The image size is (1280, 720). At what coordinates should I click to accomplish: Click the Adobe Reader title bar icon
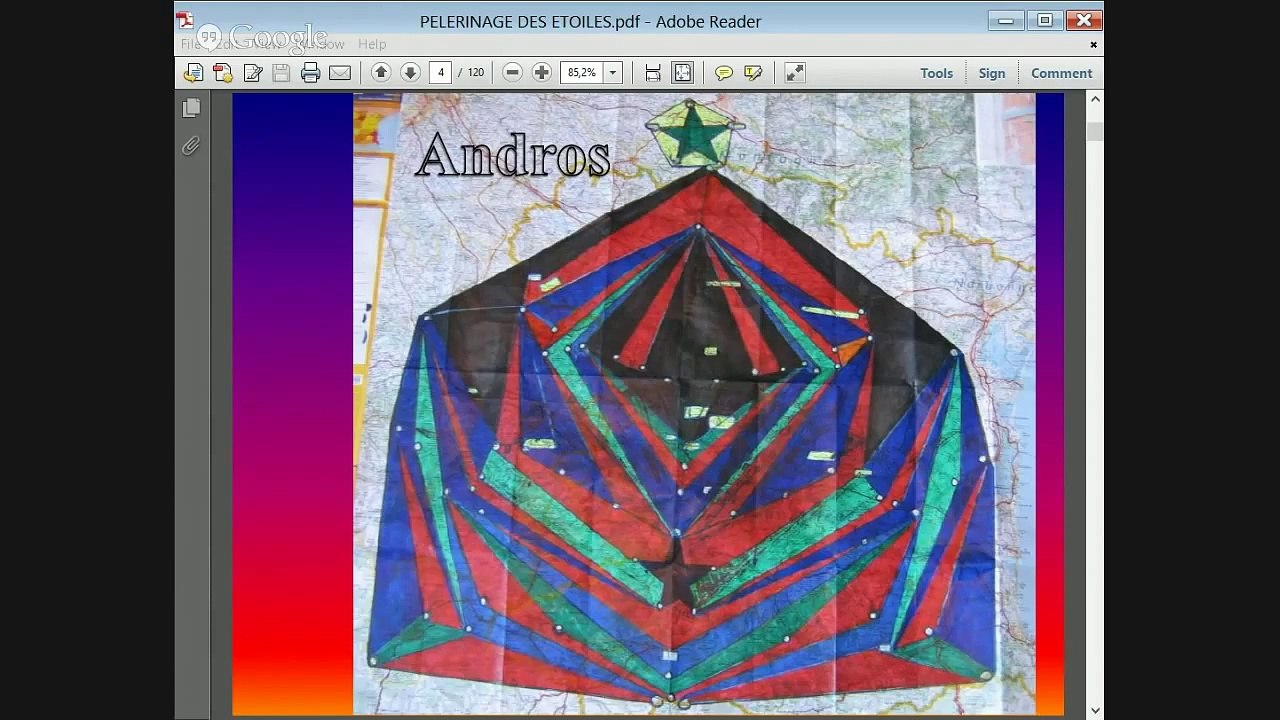tap(186, 20)
